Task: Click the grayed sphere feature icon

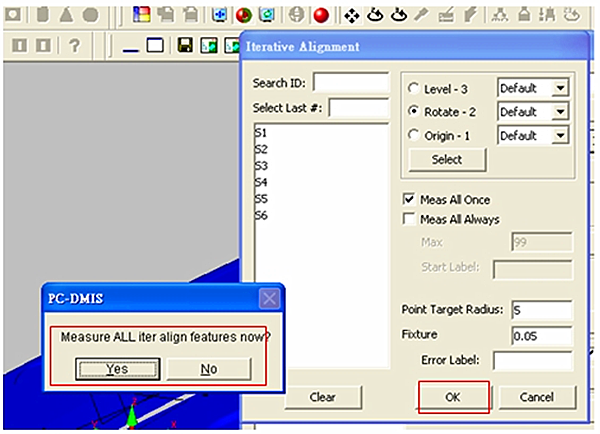Action: tap(90, 15)
